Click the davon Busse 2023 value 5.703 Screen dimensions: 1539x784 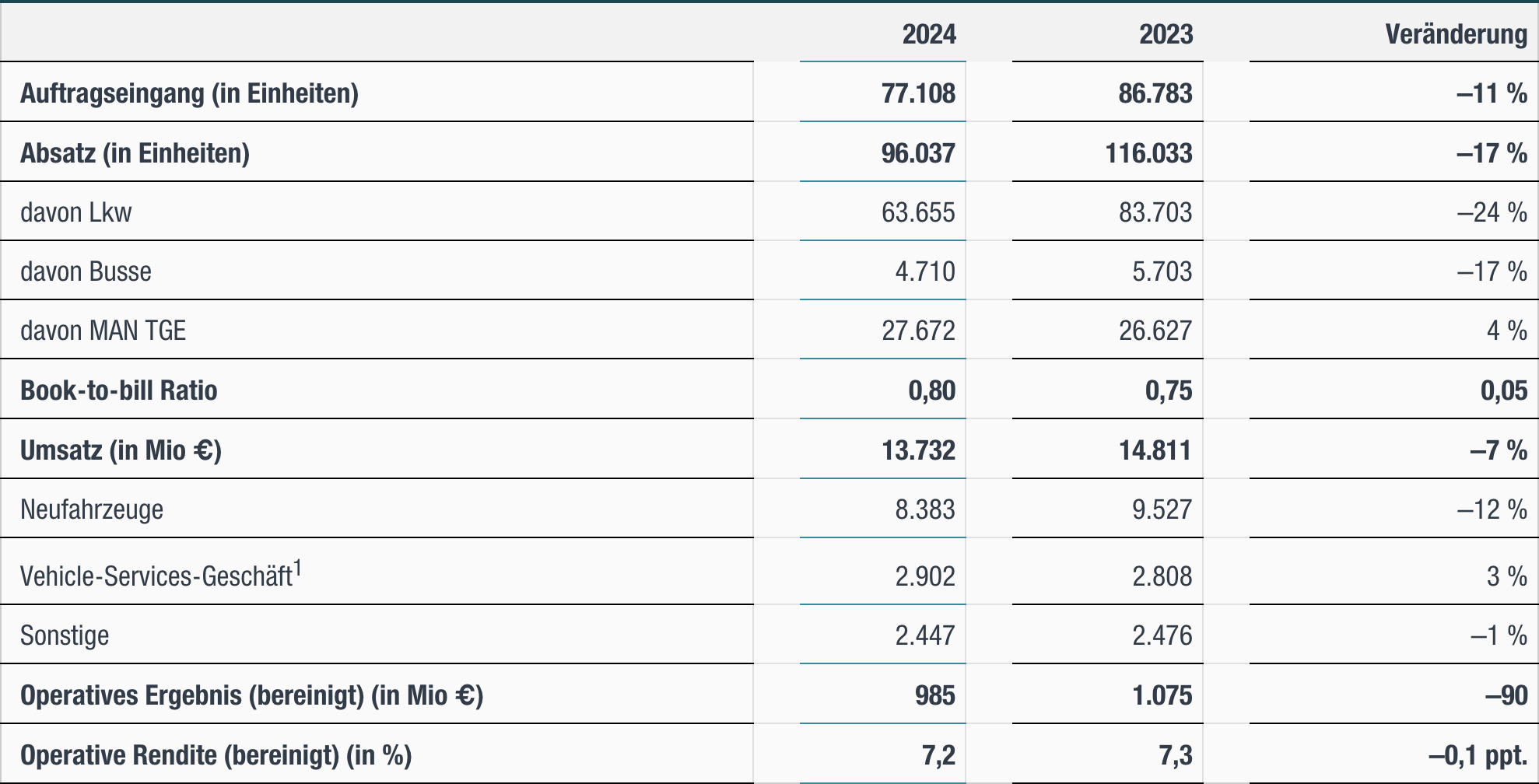click(1162, 271)
